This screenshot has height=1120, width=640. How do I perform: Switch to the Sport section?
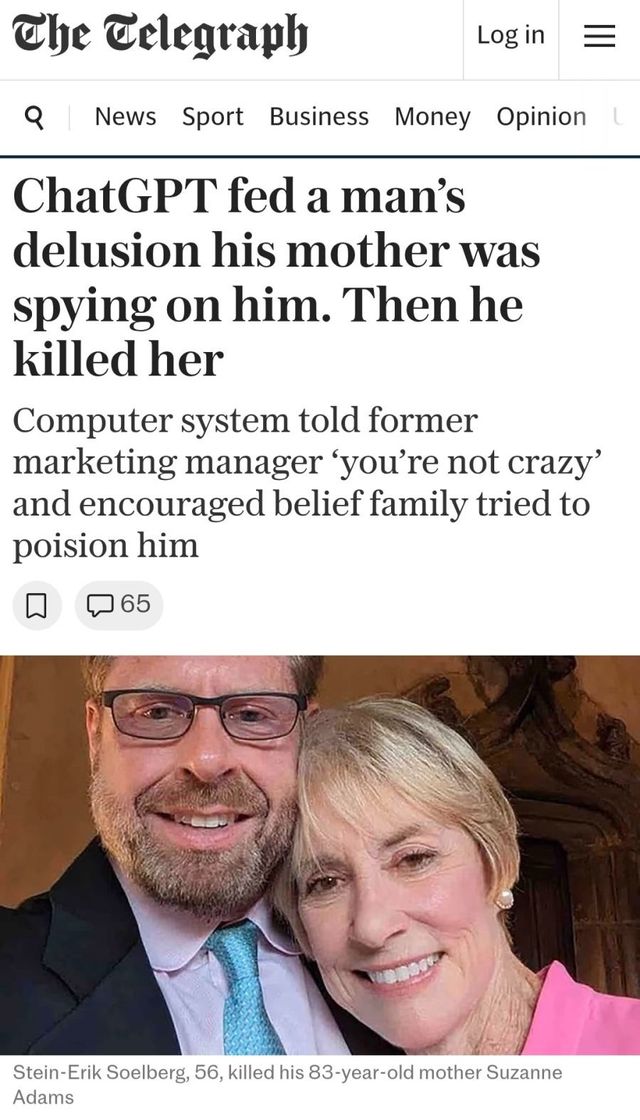(x=212, y=117)
